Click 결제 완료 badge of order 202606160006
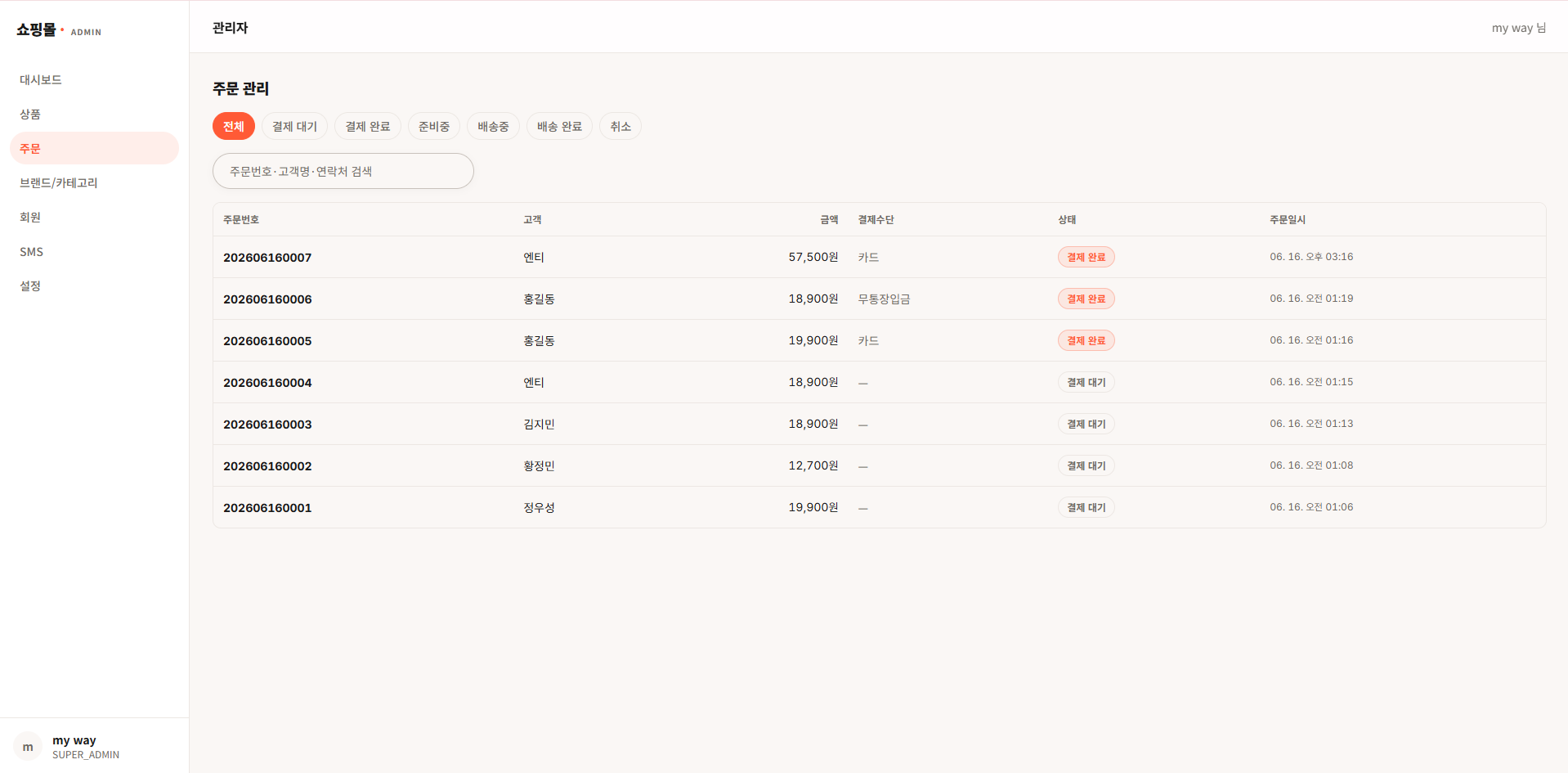Viewport: 1568px width, 773px height. click(1086, 299)
